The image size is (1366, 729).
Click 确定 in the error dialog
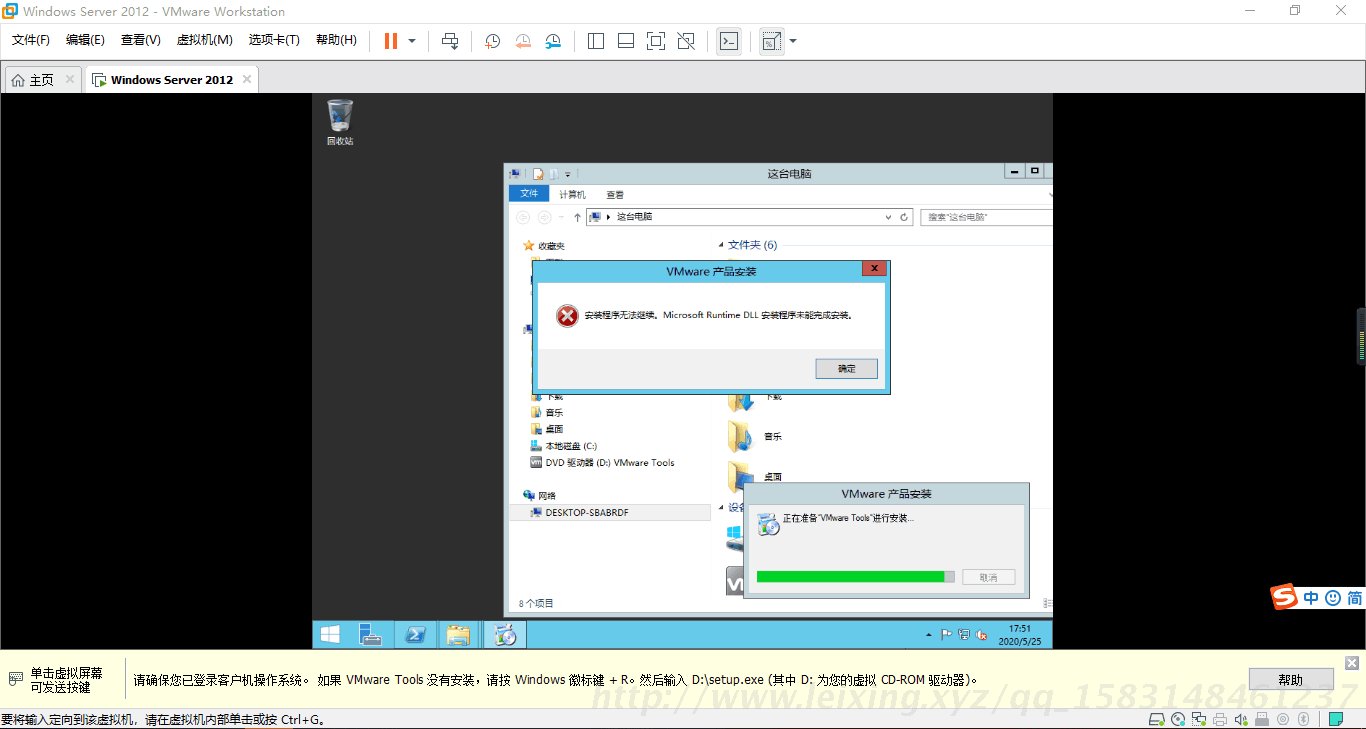846,369
